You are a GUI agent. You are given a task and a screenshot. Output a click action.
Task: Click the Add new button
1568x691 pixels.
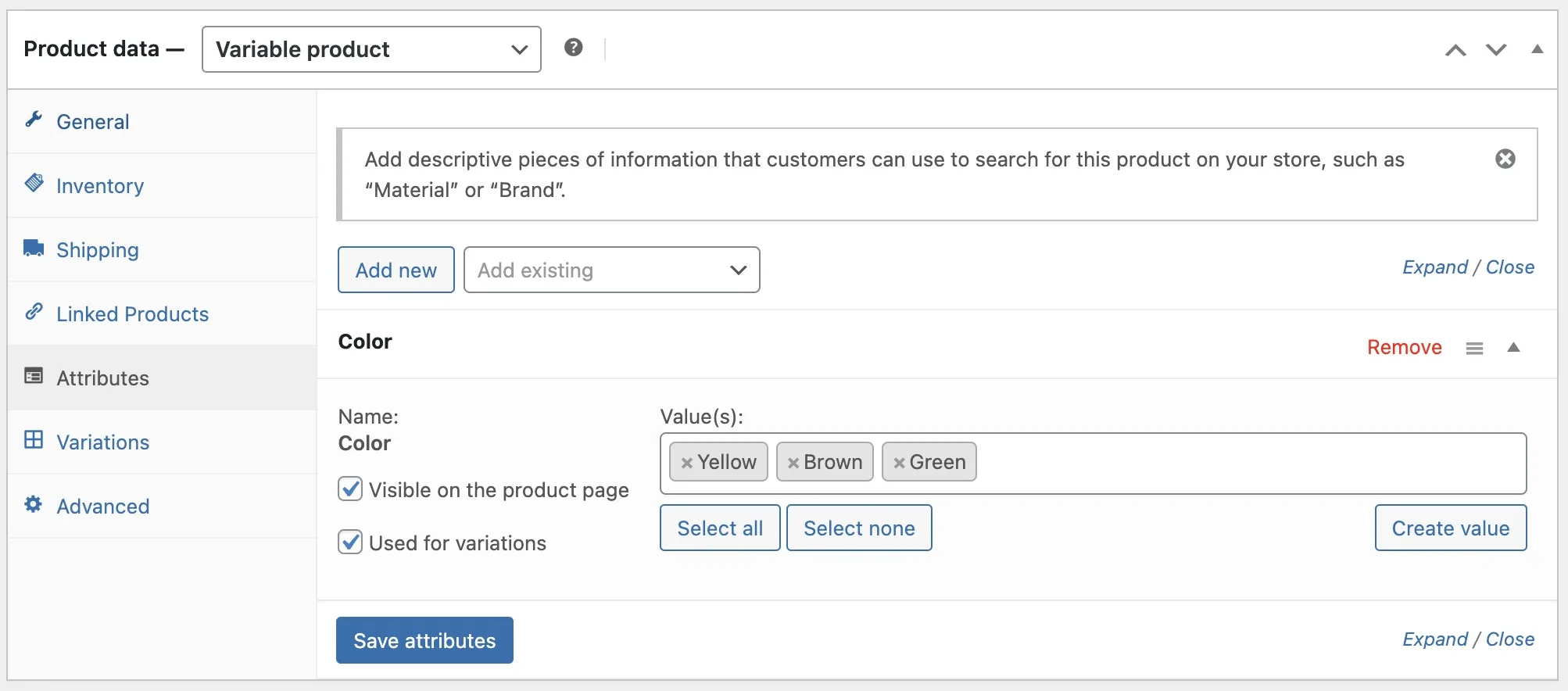coord(396,270)
